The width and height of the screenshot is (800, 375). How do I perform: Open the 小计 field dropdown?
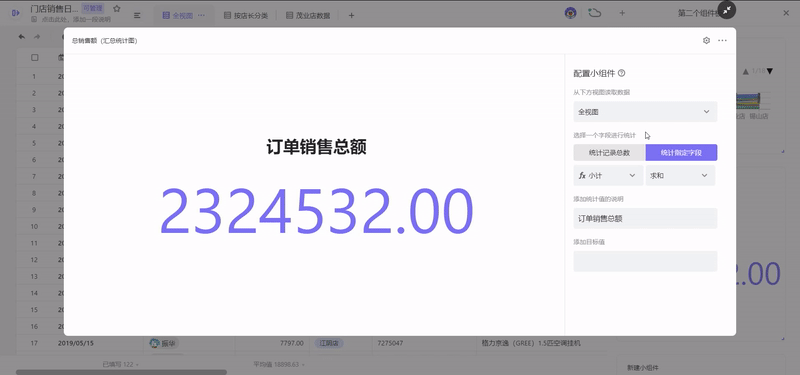608,176
